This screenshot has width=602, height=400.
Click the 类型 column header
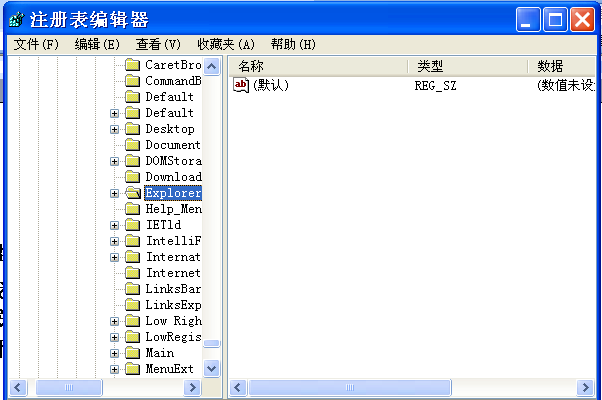pyautogui.click(x=466, y=66)
